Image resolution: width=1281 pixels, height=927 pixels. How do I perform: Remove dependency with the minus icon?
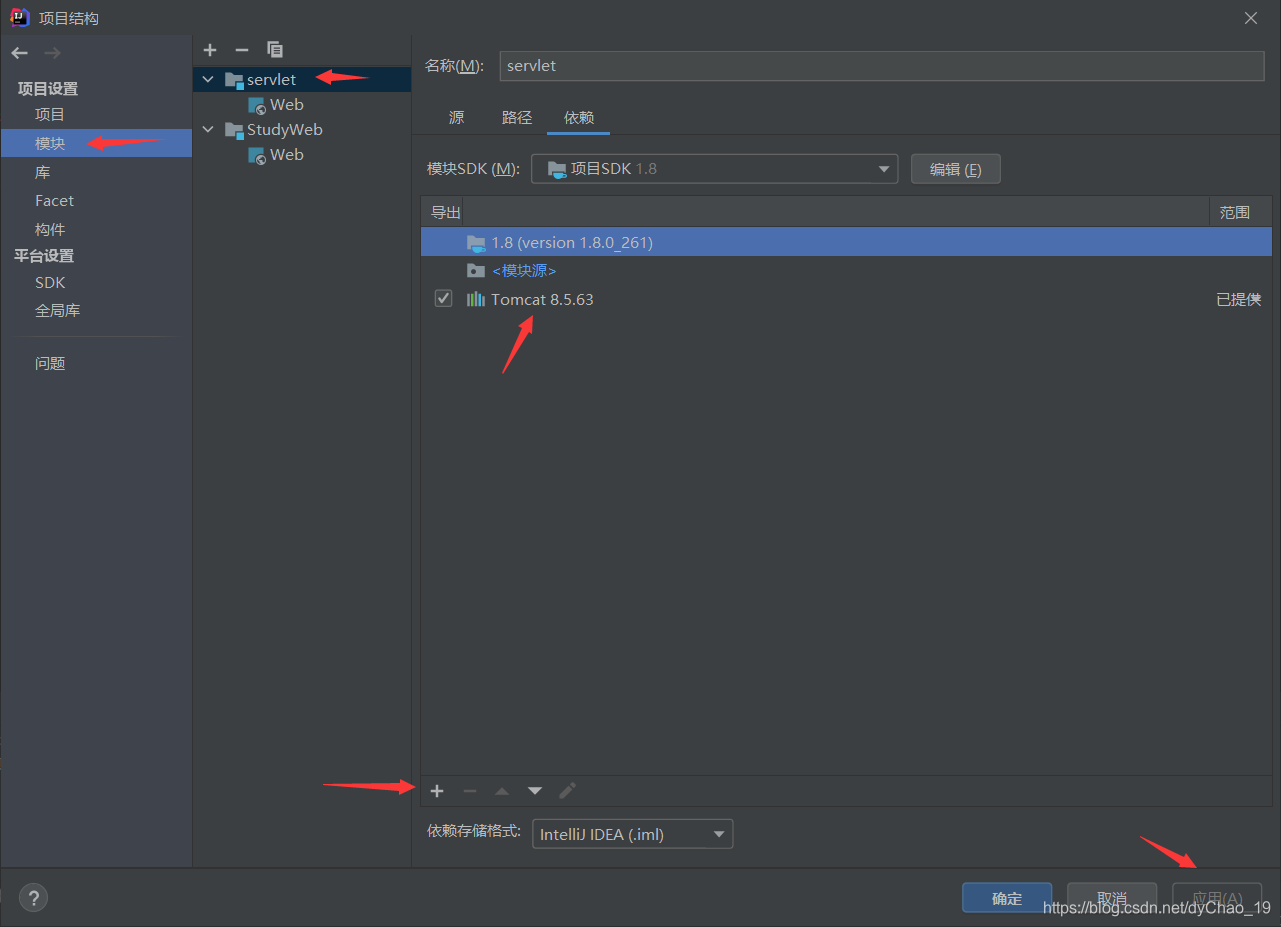[470, 791]
